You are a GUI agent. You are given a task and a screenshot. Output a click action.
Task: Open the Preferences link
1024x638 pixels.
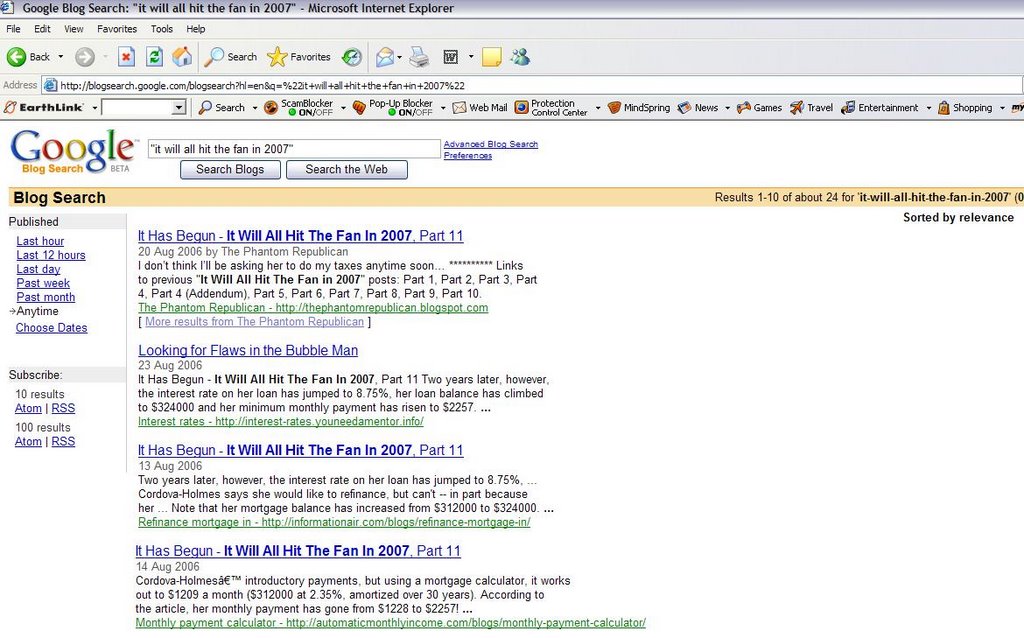coord(468,155)
